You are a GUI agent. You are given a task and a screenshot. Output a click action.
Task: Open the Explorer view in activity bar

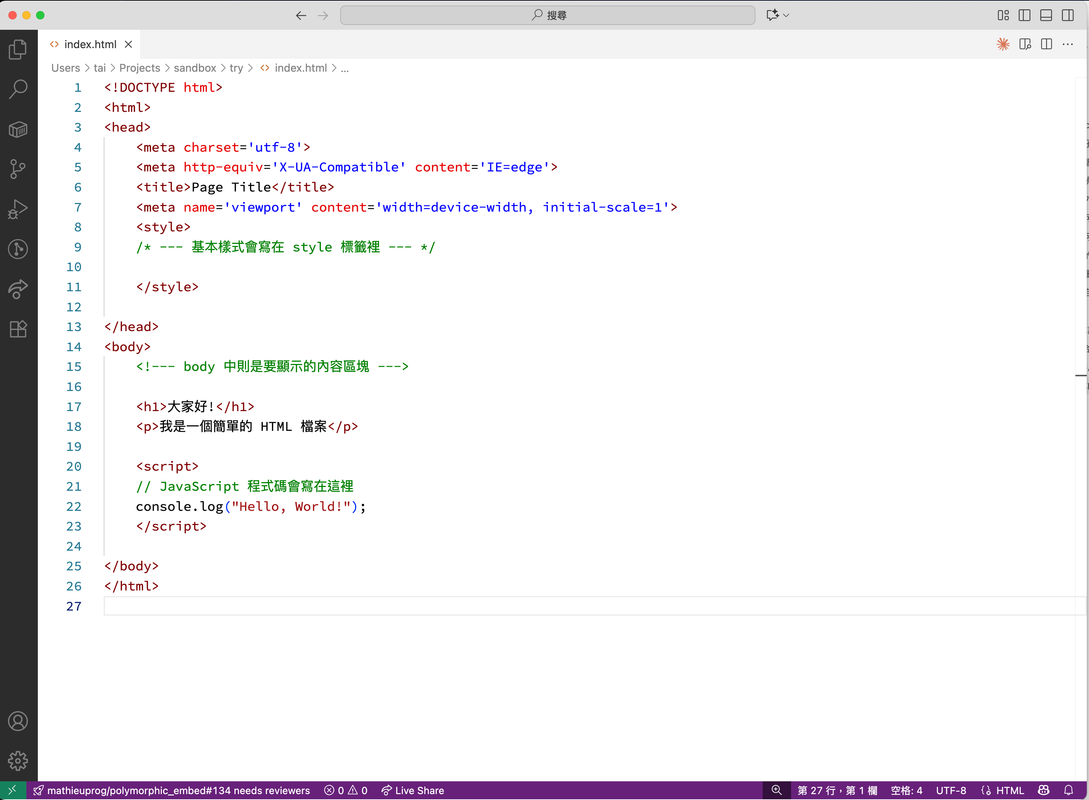(x=18, y=49)
